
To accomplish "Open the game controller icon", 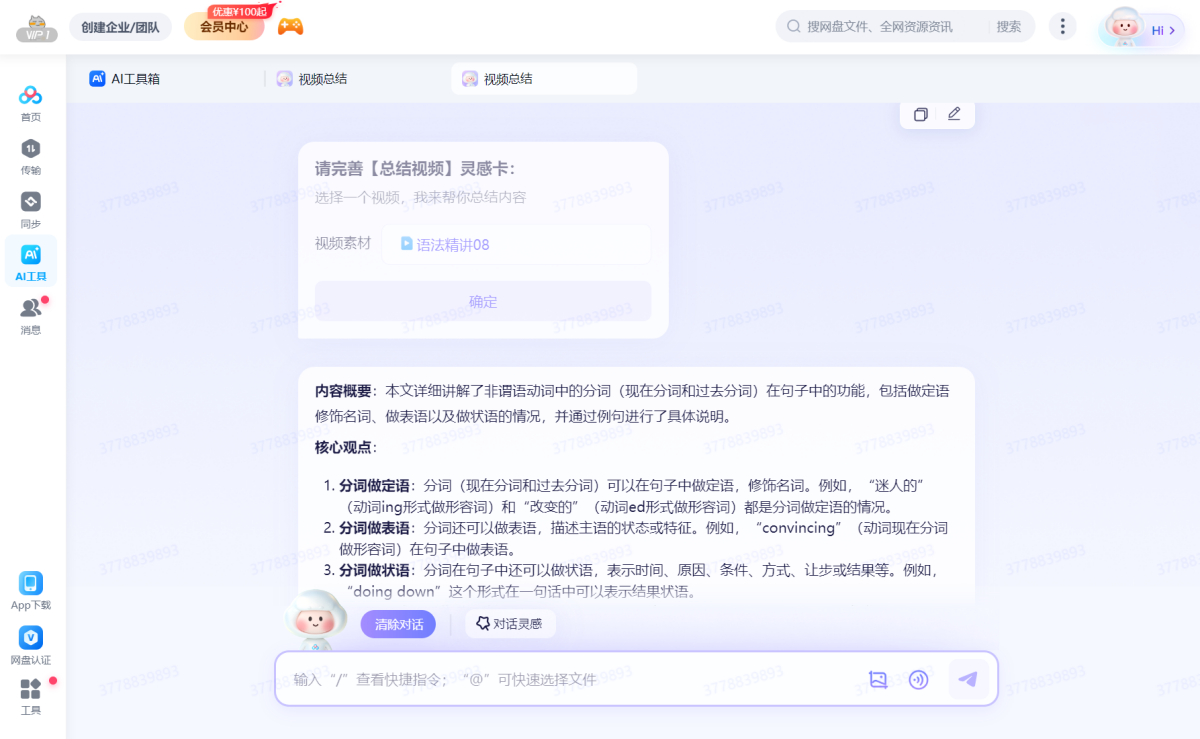I will pos(290,27).
